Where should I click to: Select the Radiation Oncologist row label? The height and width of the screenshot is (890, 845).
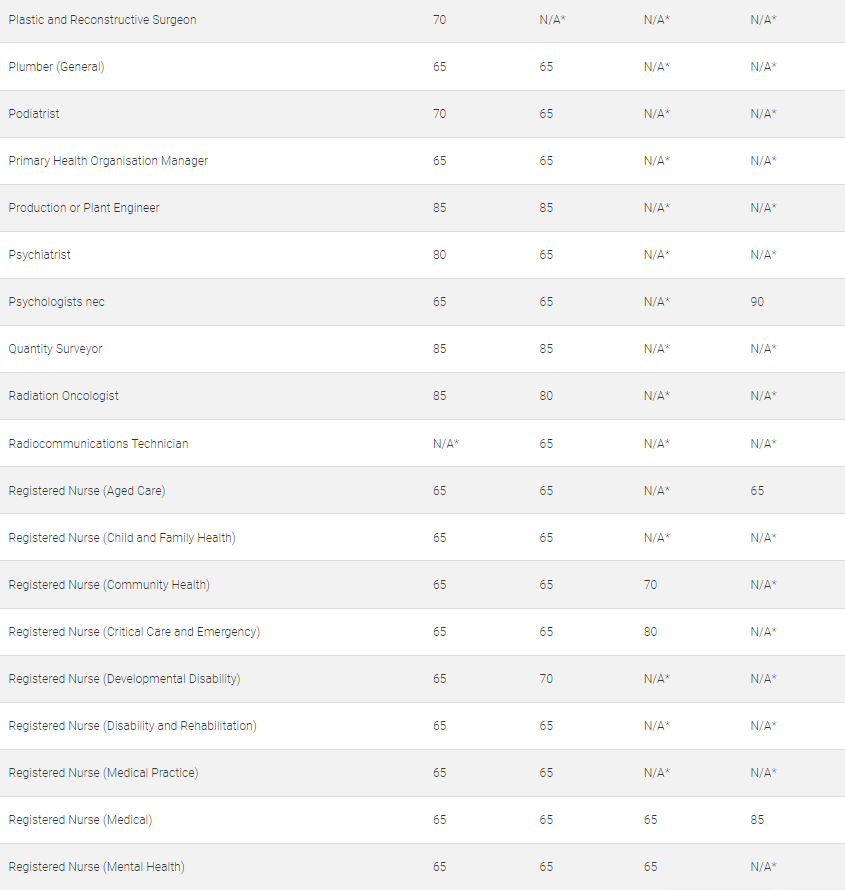point(63,396)
